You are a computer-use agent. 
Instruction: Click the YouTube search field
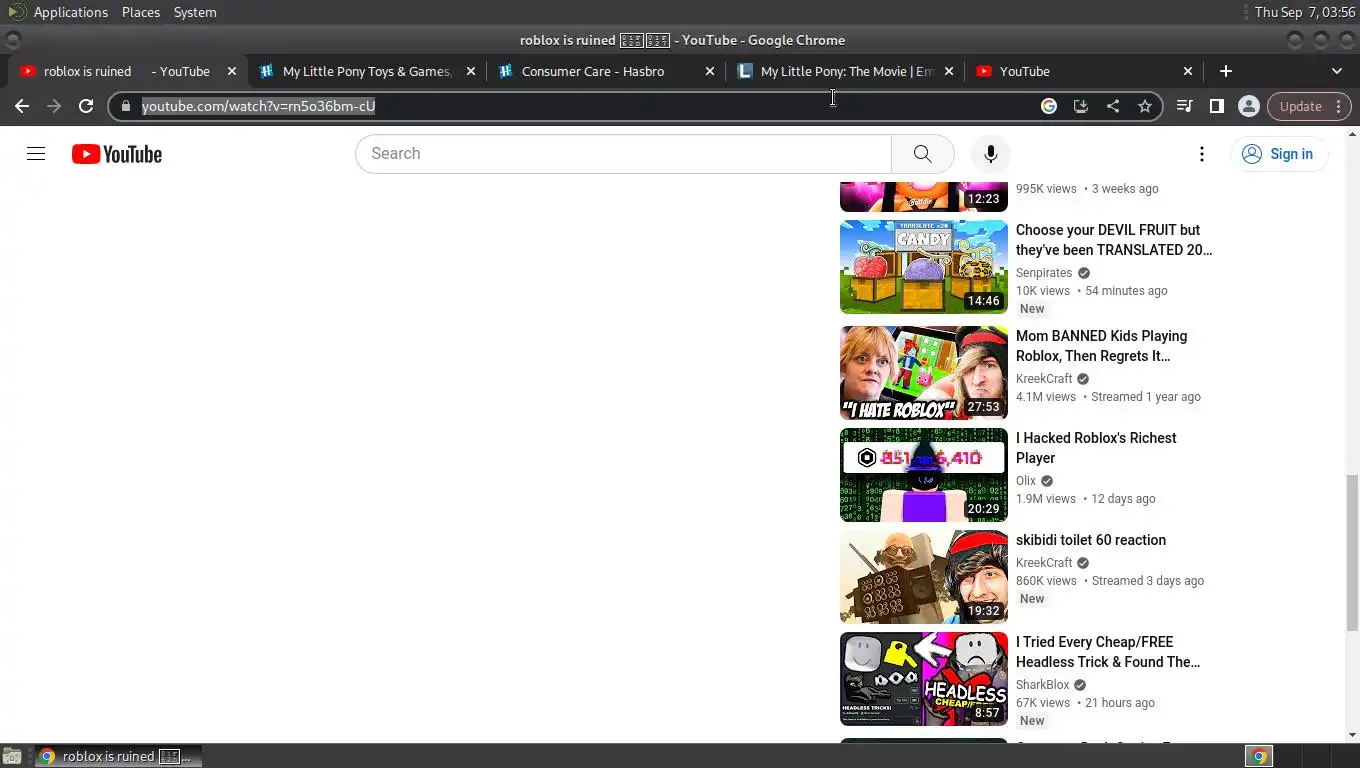pyautogui.click(x=623, y=154)
